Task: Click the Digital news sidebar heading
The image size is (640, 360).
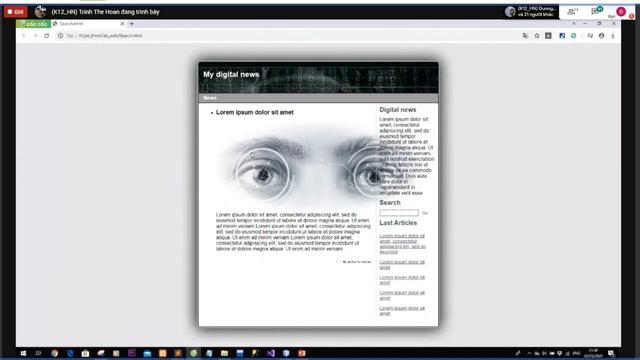Action: pos(398,110)
